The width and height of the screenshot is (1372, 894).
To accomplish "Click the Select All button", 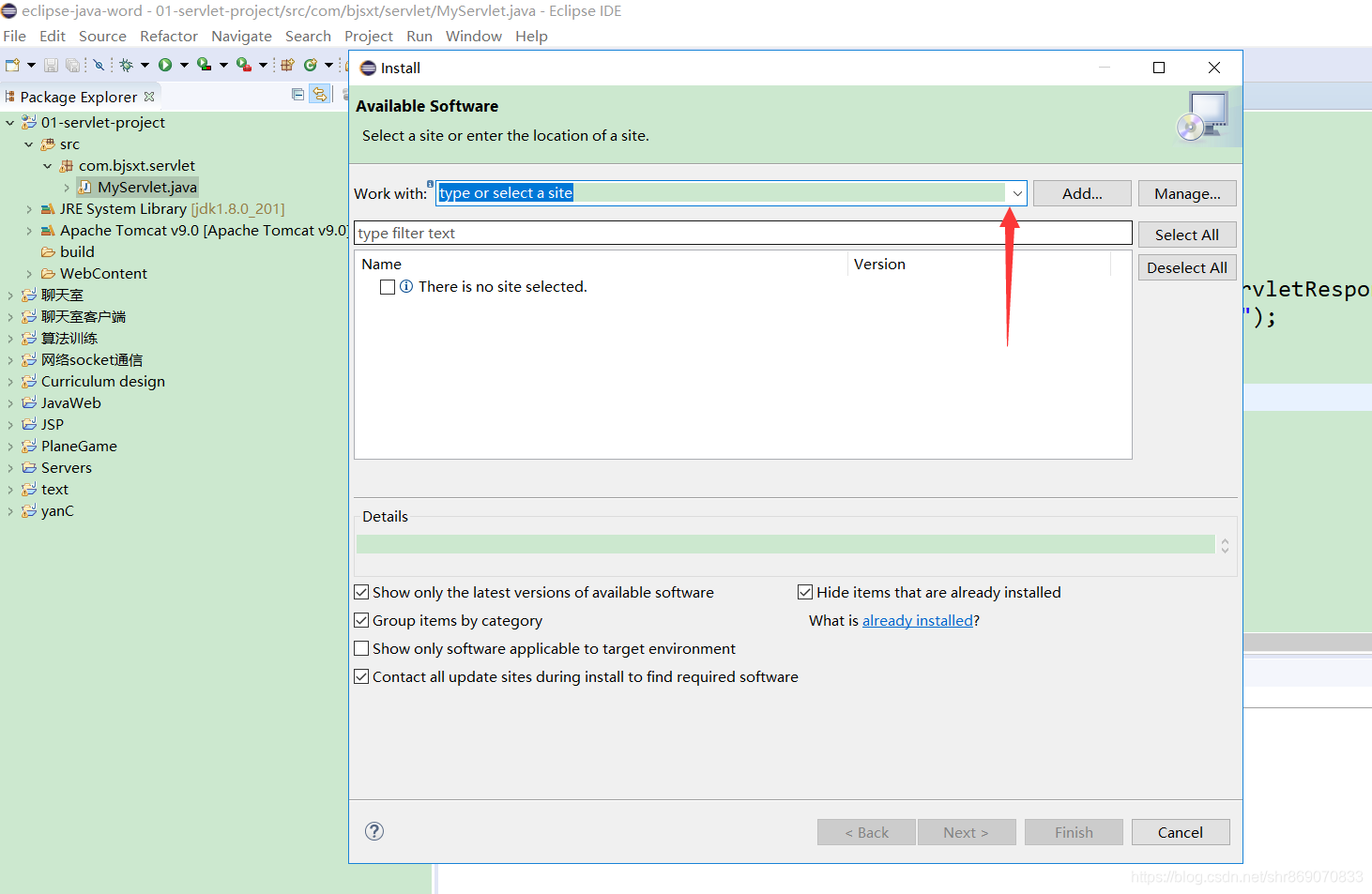I will (1187, 235).
